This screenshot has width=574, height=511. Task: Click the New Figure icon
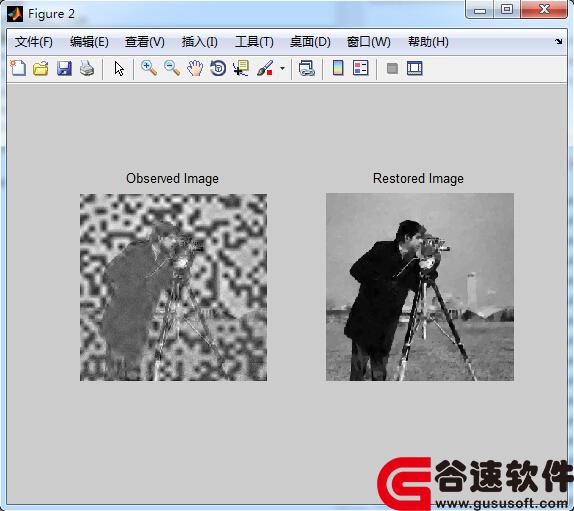click(x=18, y=68)
